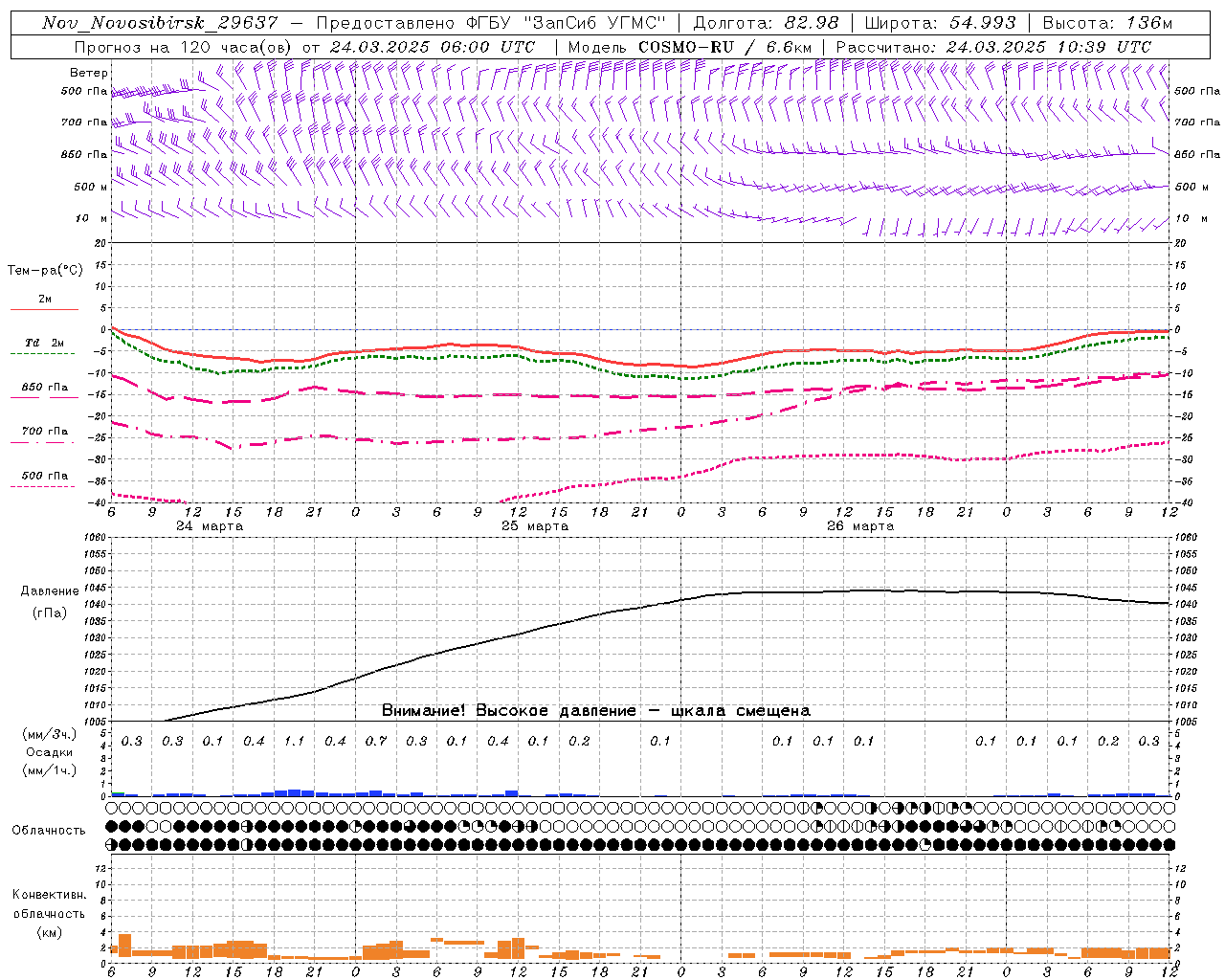Click the left 850 гПа wind level label
This screenshot has width=1225, height=980.
tap(84, 154)
